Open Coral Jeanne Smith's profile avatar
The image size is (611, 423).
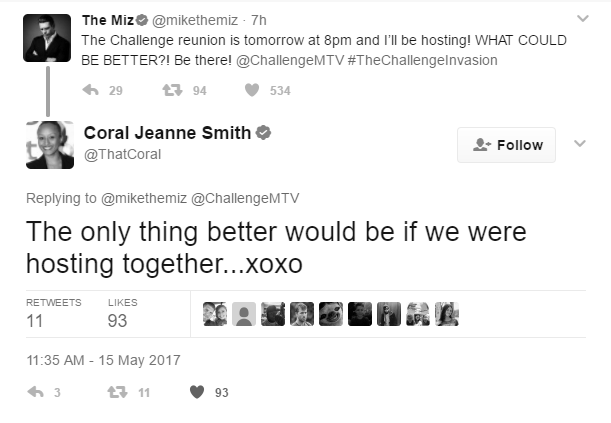(50, 145)
